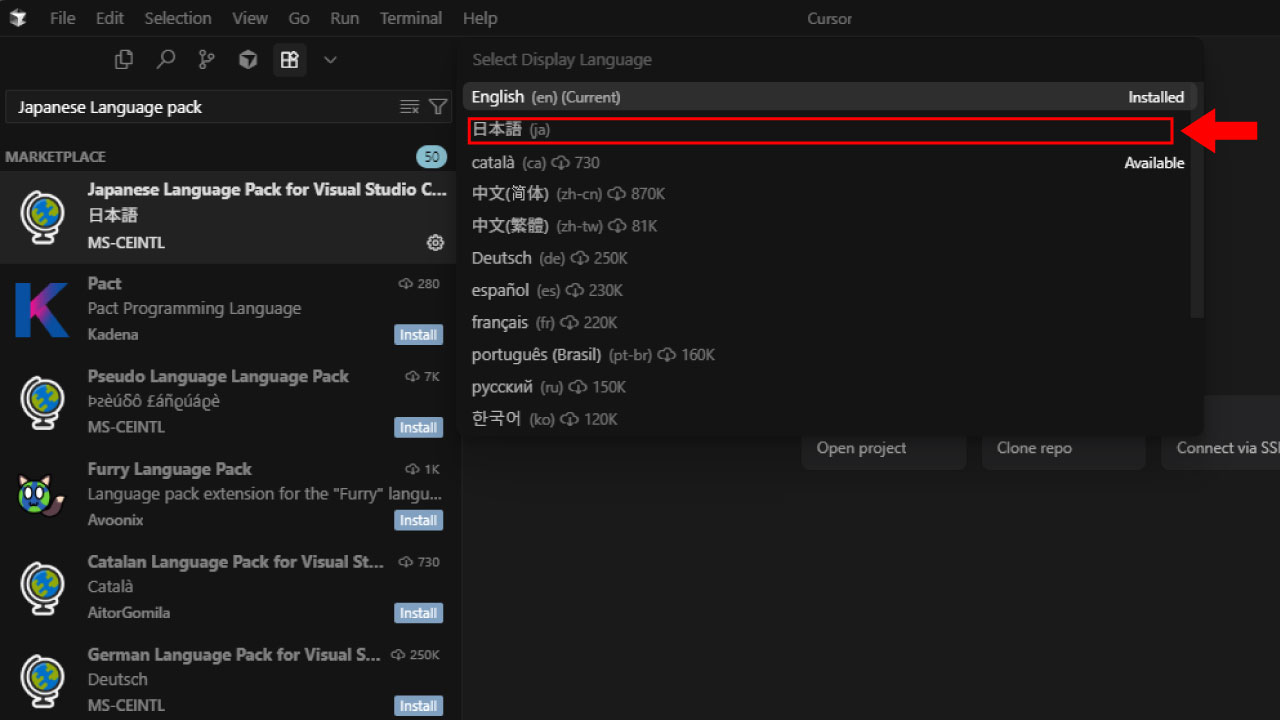1280x720 pixels.
Task: Click the German Language Pack globe icon
Action: [x=42, y=679]
